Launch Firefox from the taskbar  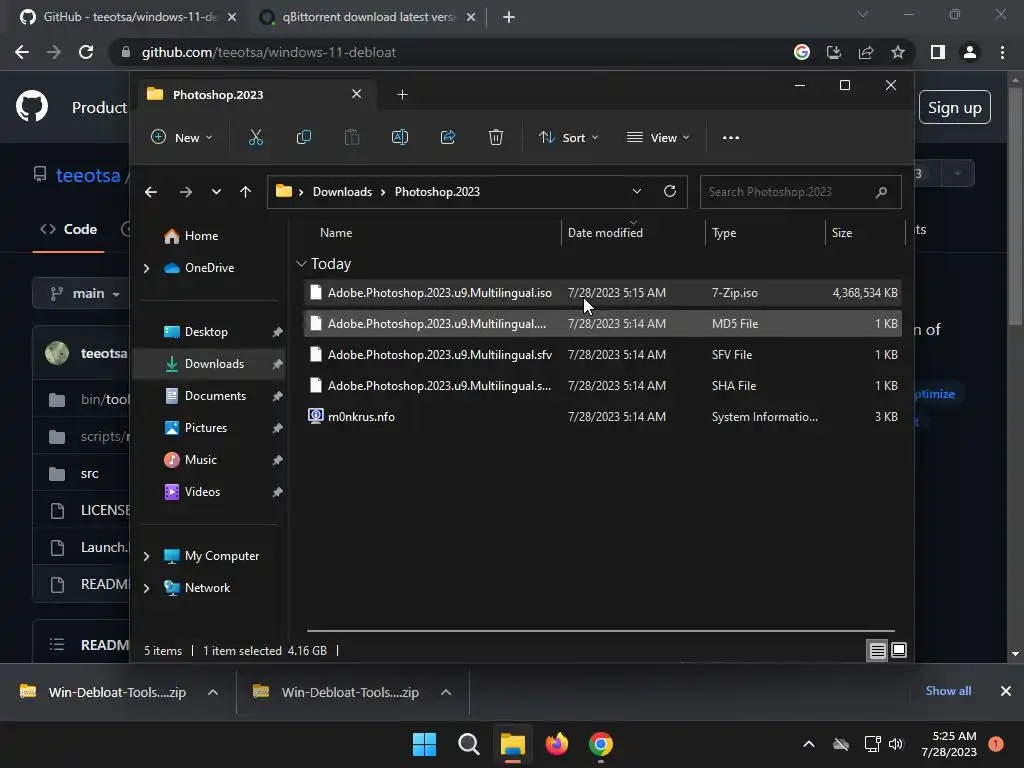pos(556,744)
